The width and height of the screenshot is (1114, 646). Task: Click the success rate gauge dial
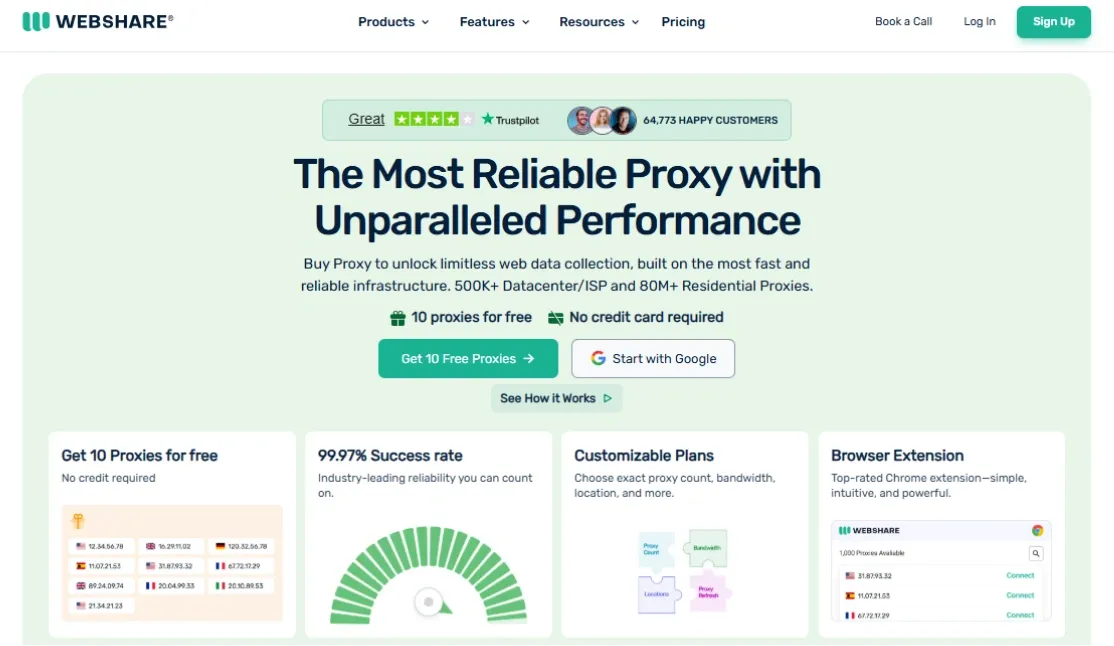[428, 602]
